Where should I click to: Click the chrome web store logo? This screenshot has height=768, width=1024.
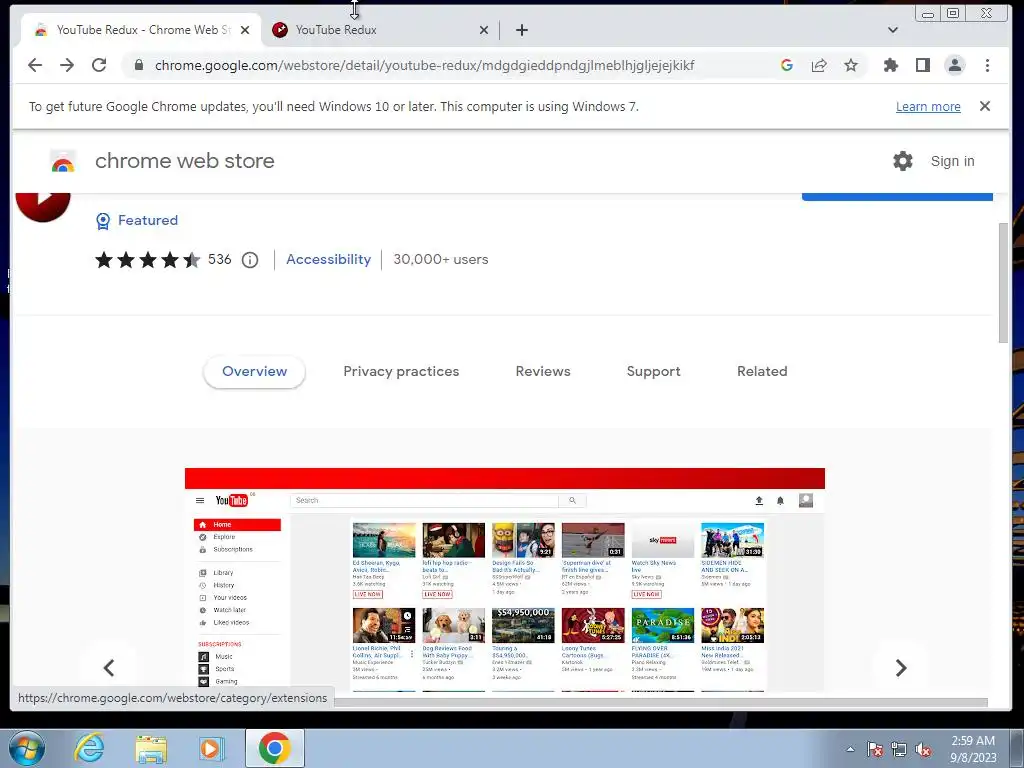pyautogui.click(x=63, y=161)
